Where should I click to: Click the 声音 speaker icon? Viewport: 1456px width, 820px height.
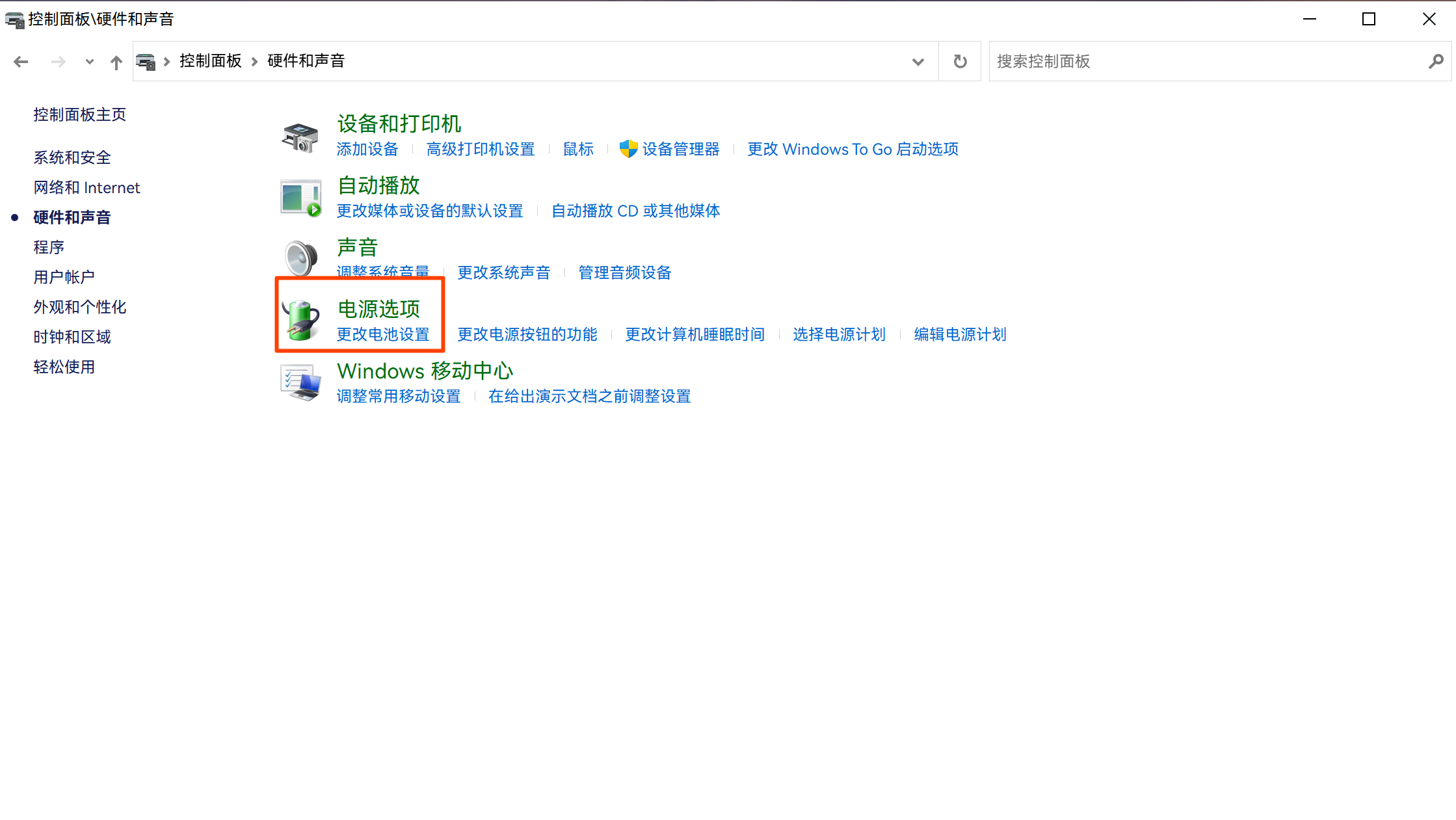[x=300, y=256]
